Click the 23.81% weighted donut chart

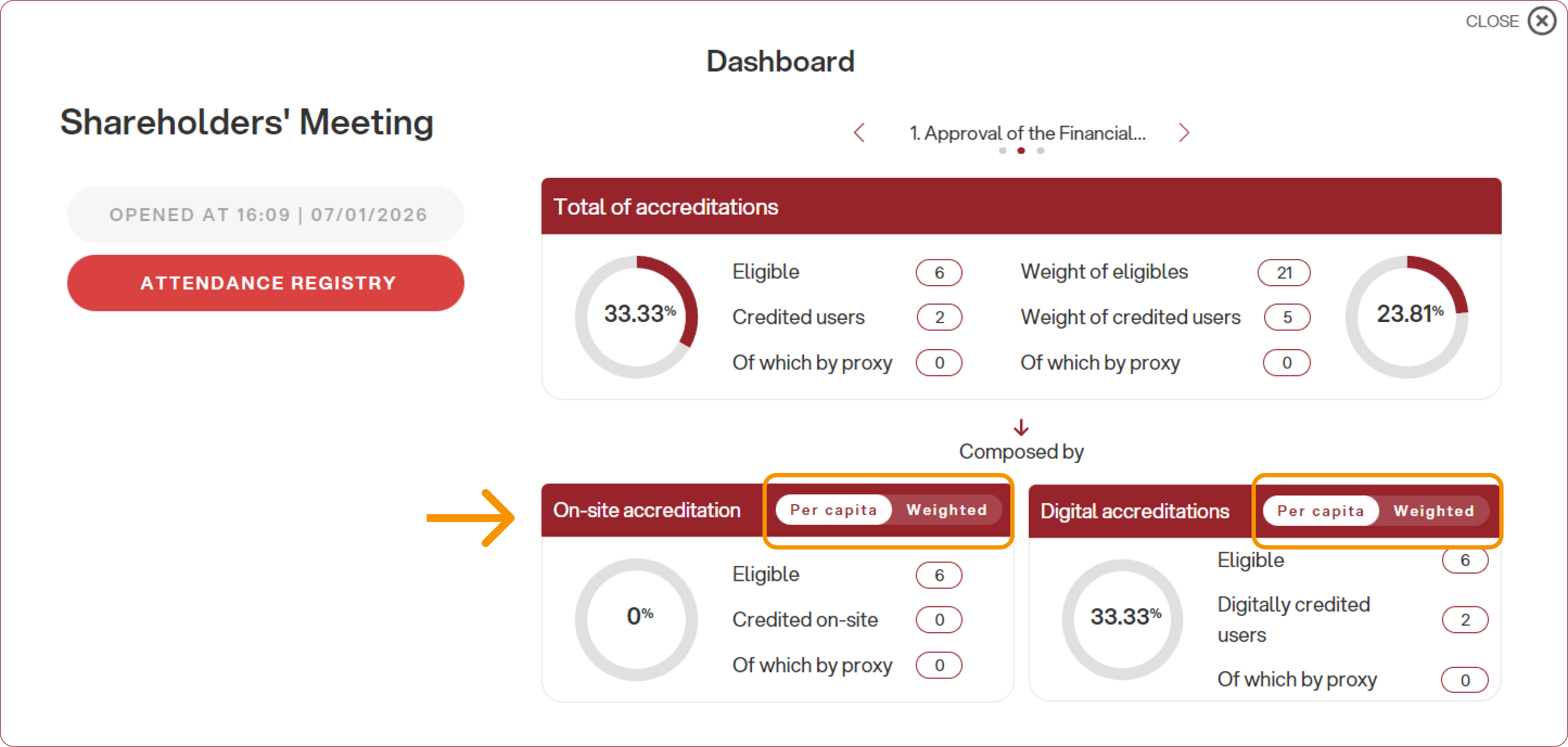[x=1407, y=316]
